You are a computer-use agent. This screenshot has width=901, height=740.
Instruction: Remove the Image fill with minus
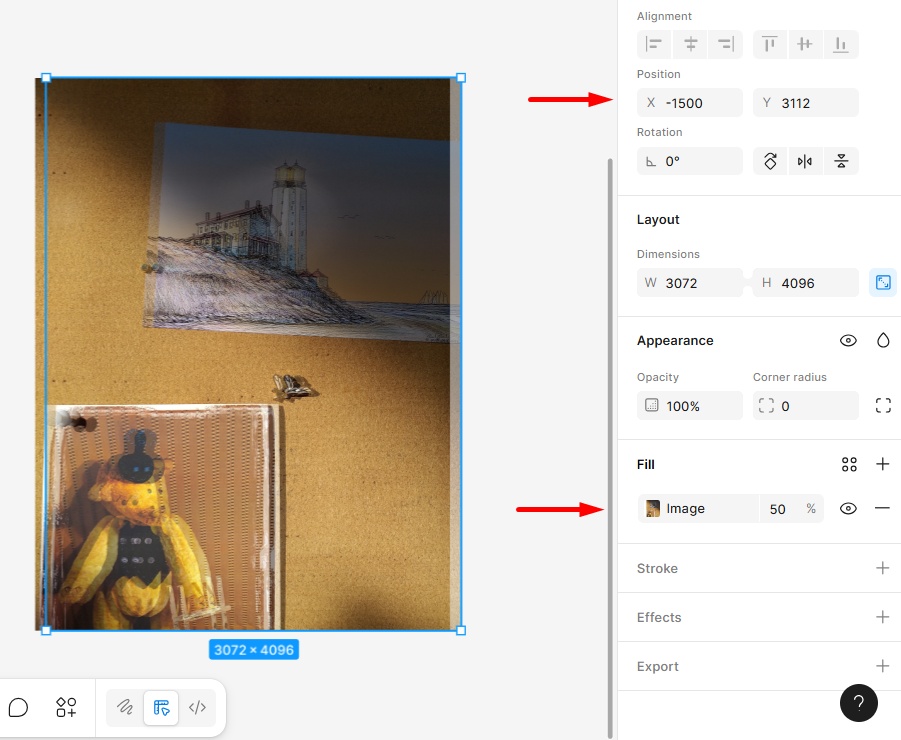click(x=883, y=508)
